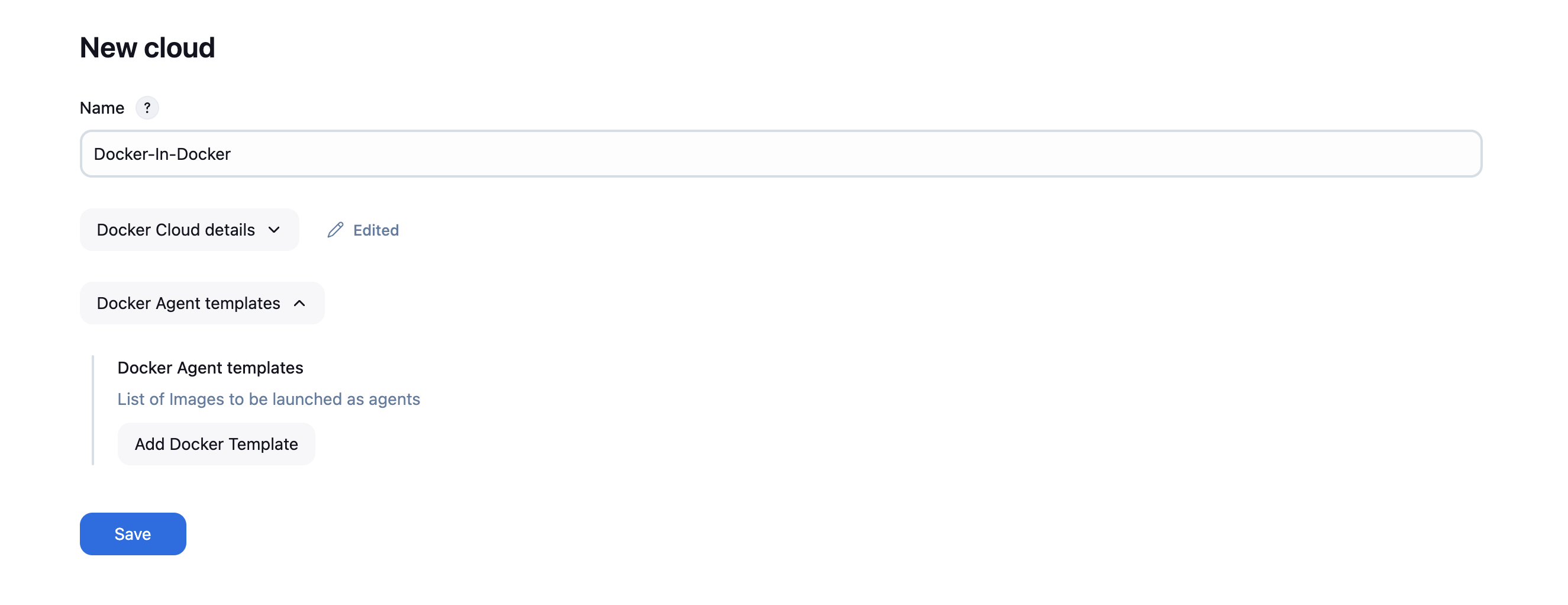1568x605 pixels.
Task: Click the pencil icon beside Edited
Action: pyautogui.click(x=335, y=230)
